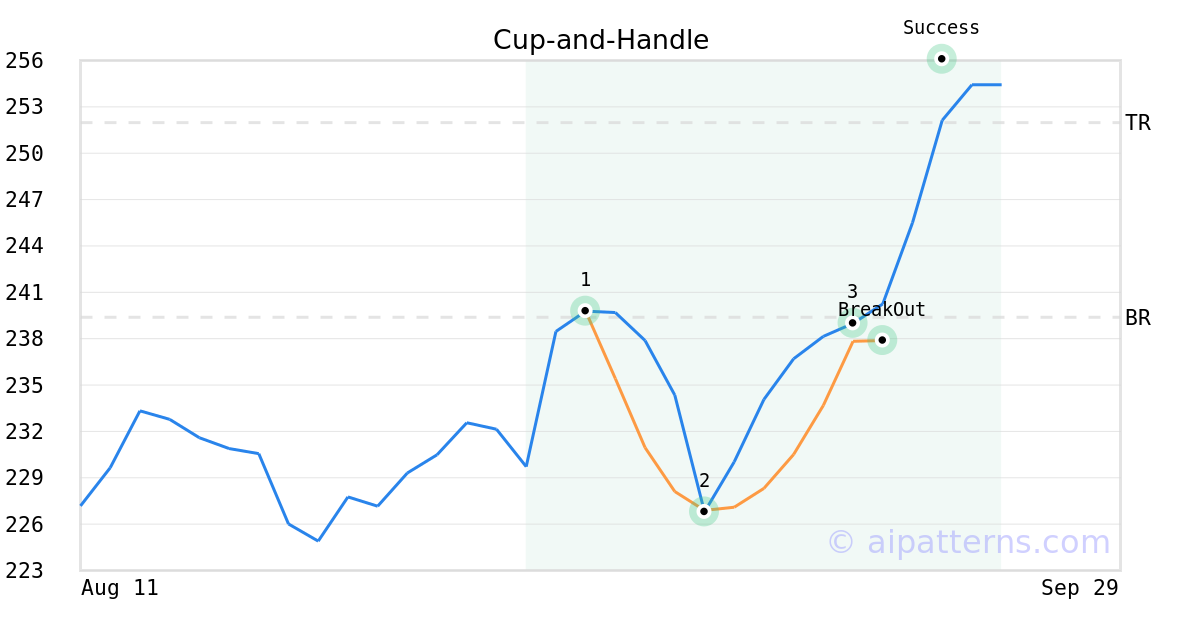Click the TR target line label

click(1138, 123)
